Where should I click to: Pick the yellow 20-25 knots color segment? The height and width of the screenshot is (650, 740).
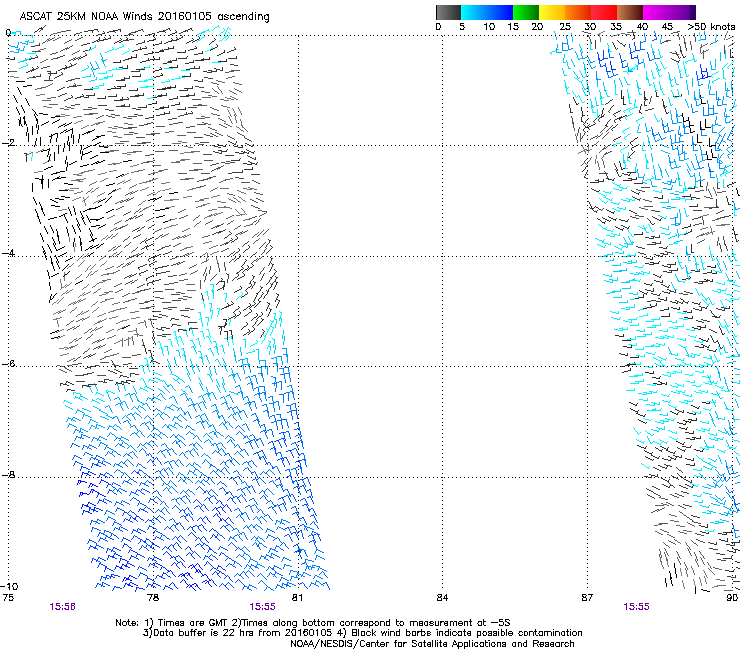(x=552, y=12)
